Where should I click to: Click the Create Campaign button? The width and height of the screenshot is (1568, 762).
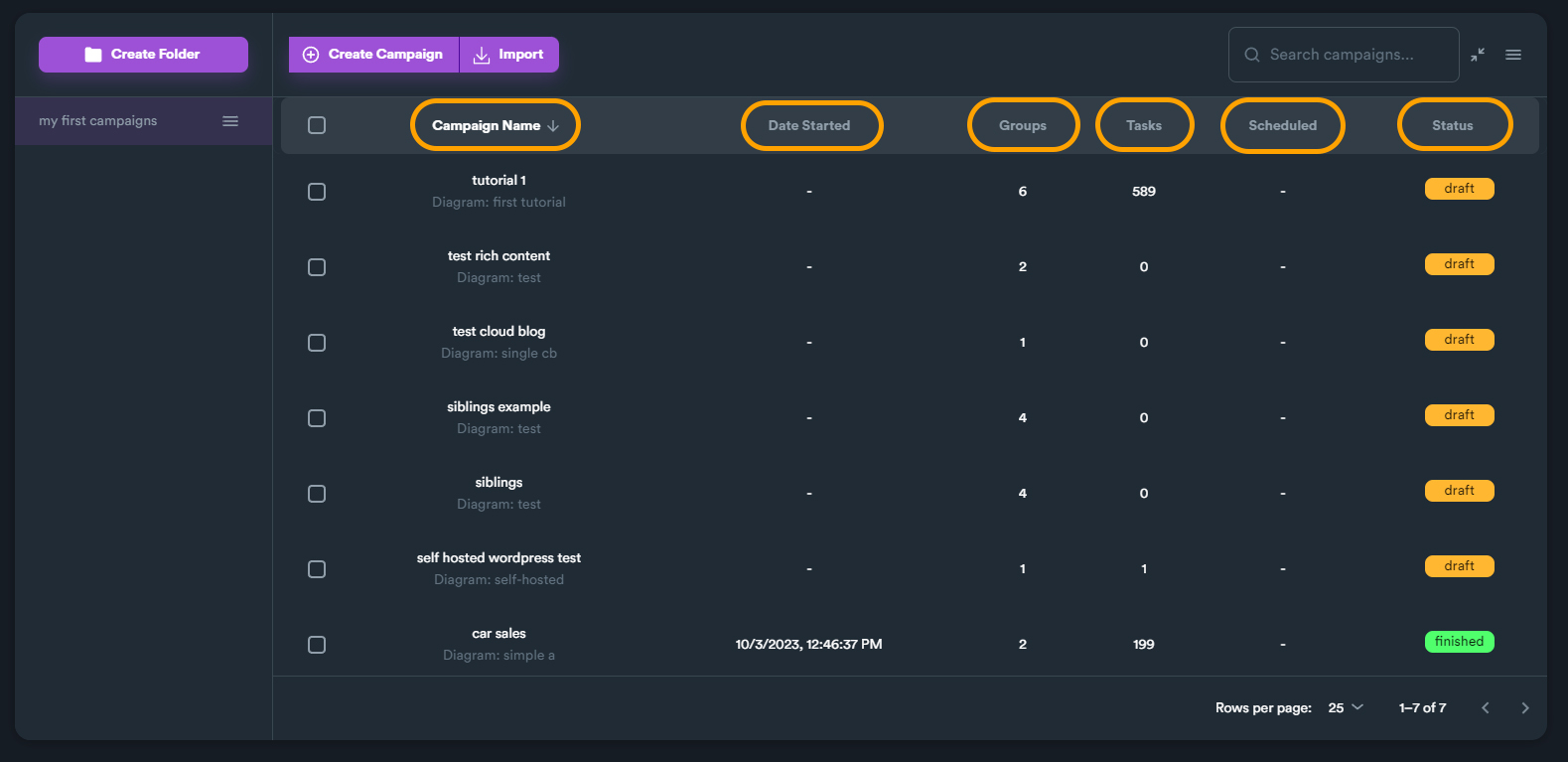click(374, 55)
